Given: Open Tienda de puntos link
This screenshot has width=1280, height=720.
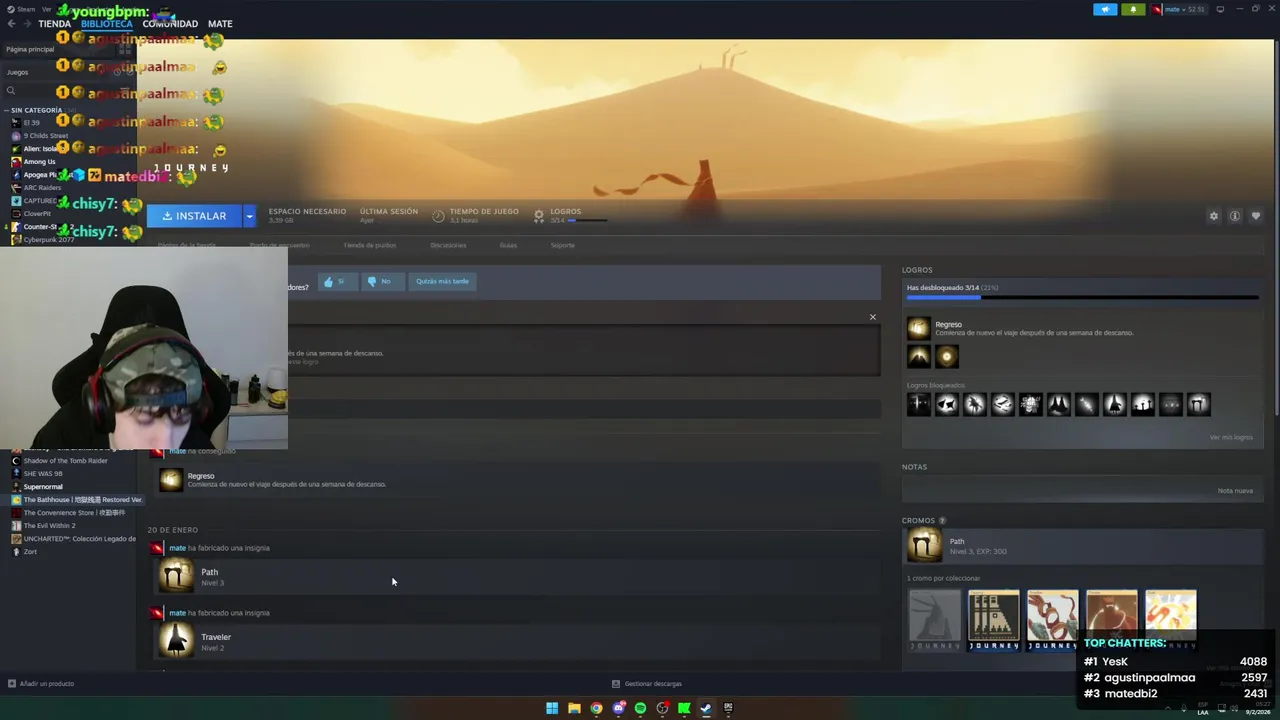Looking at the screenshot, I should pyautogui.click(x=370, y=245).
